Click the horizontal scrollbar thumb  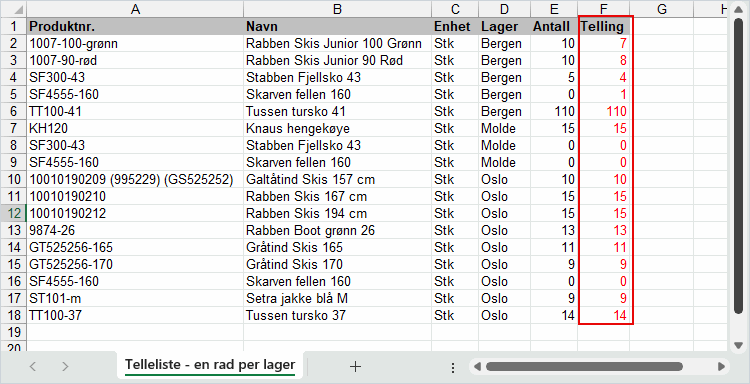click(584, 367)
